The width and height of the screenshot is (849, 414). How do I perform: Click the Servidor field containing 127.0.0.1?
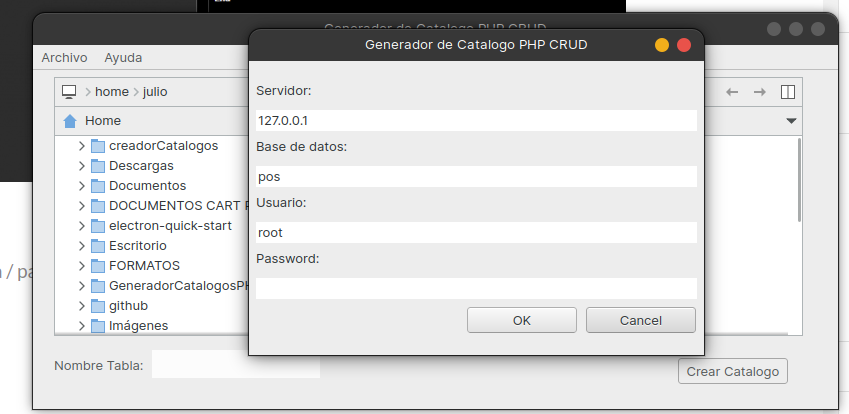click(x=476, y=120)
